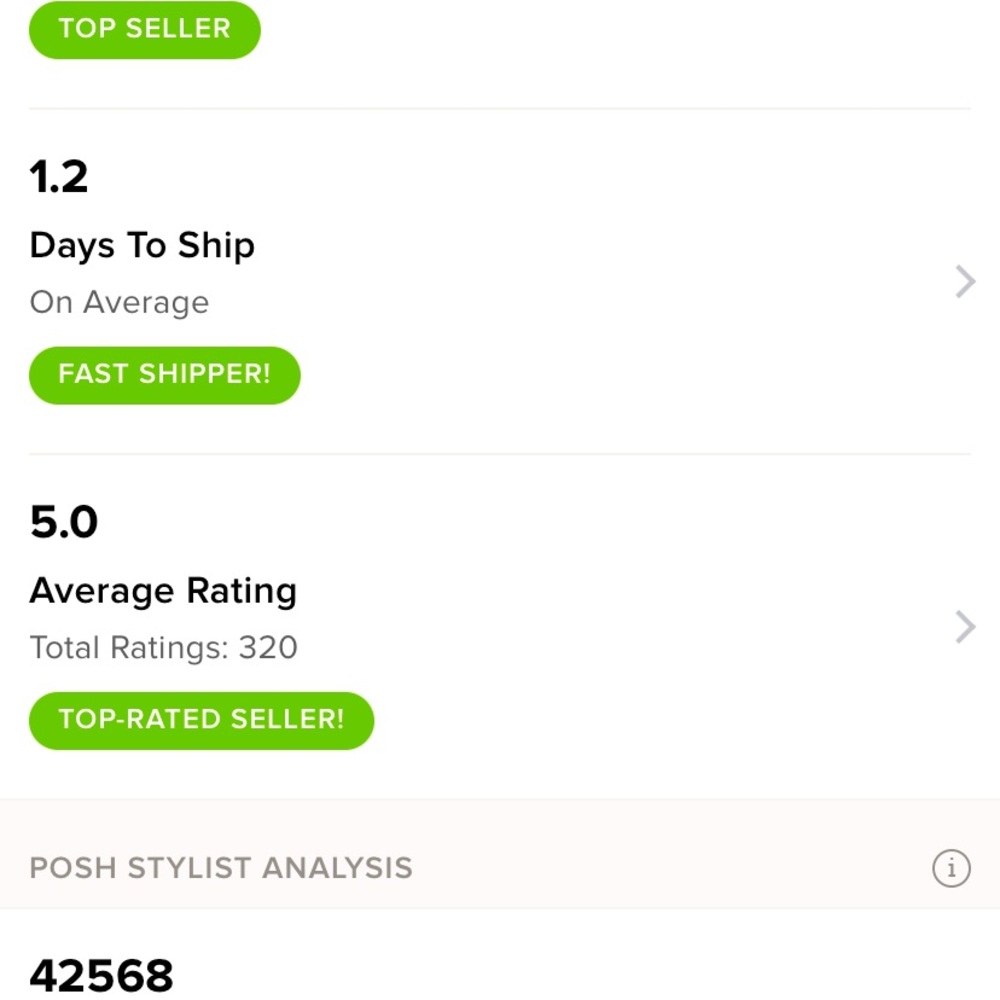1000x1000 pixels.
Task: Open the Days To Ship row
Action: click(500, 281)
